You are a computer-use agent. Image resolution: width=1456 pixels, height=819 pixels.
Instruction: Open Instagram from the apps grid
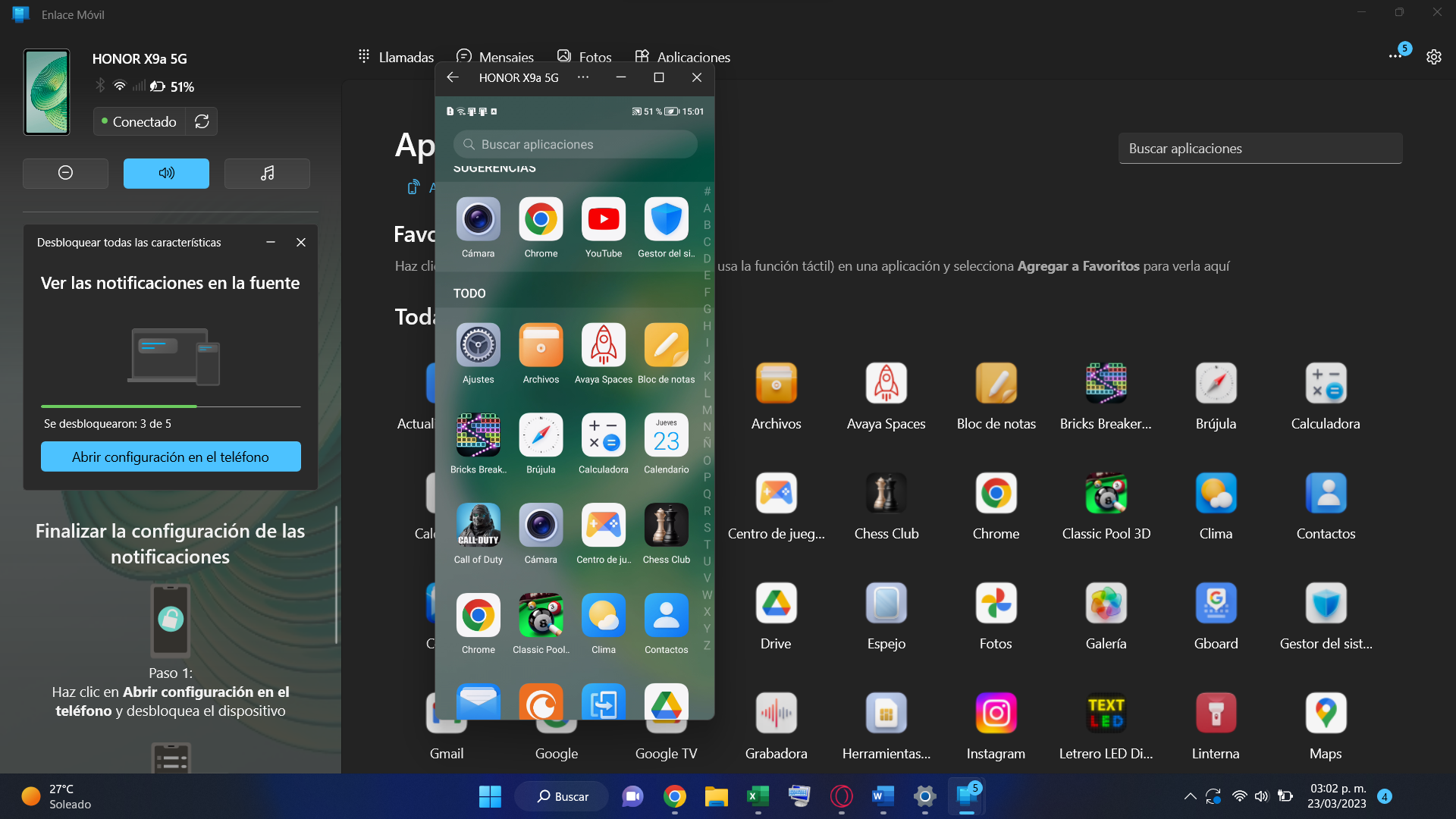[x=996, y=714]
